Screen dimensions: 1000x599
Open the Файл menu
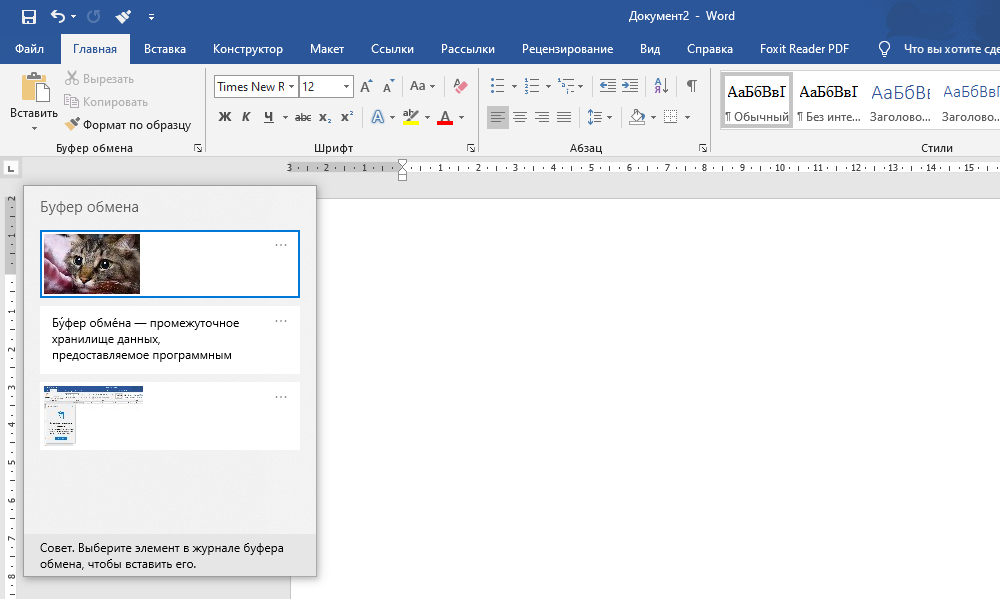point(30,49)
